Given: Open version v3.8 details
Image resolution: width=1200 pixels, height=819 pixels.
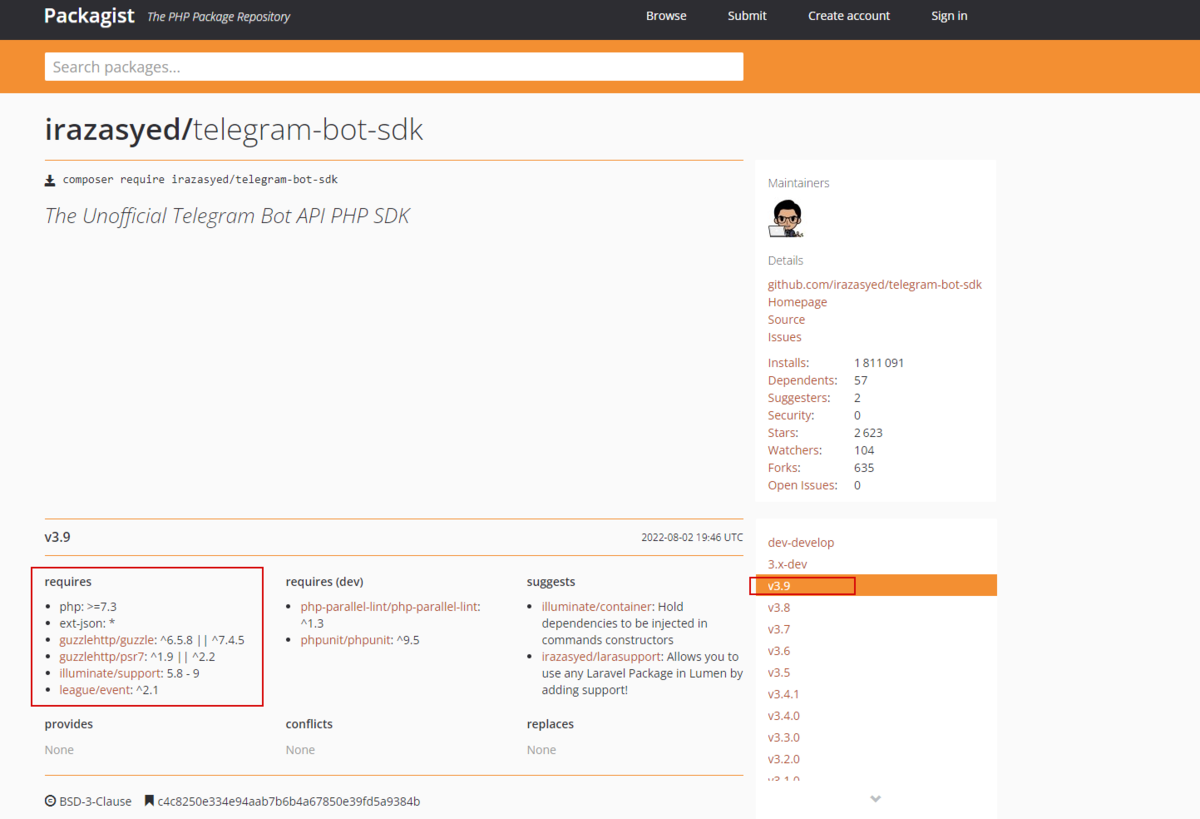Looking at the screenshot, I should pyautogui.click(x=778, y=607).
